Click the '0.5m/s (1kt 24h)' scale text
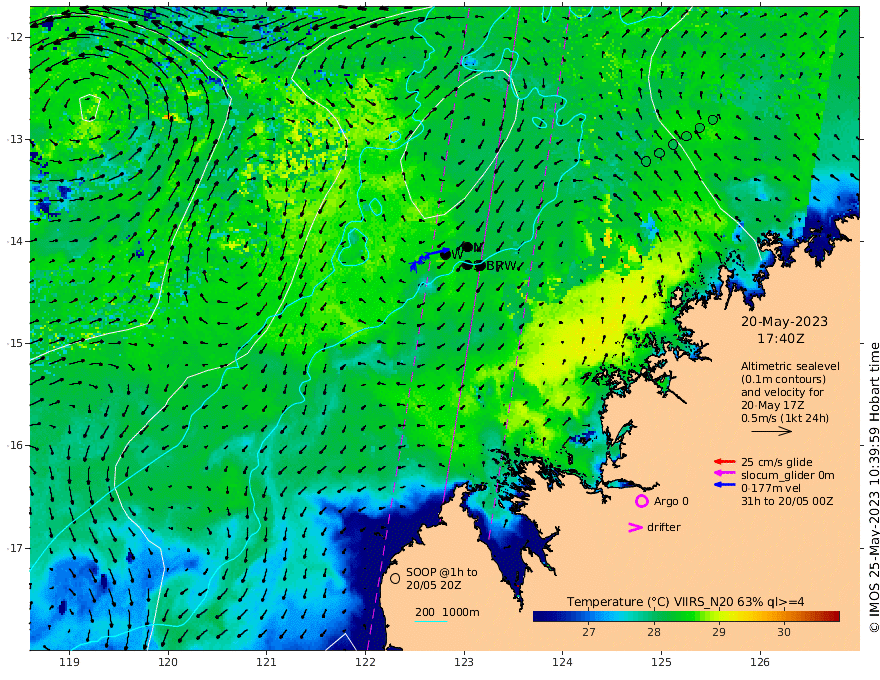This screenshot has height=680, width=880. tap(785, 418)
